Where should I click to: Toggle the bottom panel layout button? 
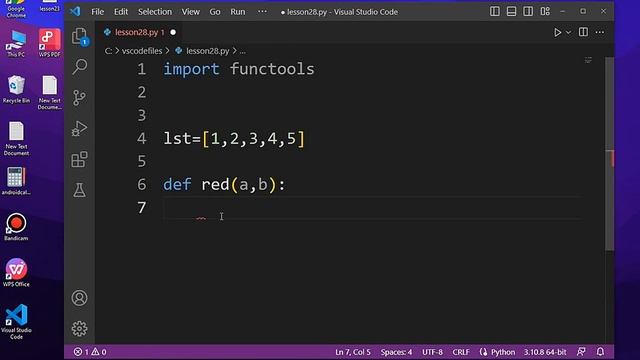tap(511, 11)
